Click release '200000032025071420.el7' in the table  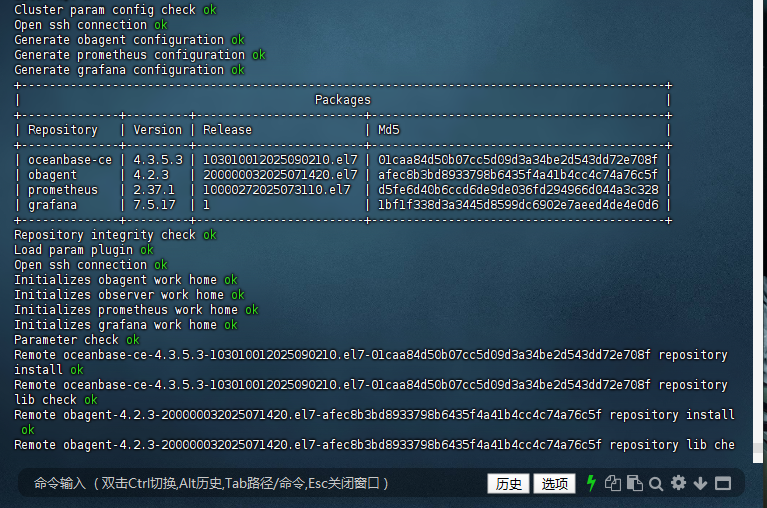point(280,175)
